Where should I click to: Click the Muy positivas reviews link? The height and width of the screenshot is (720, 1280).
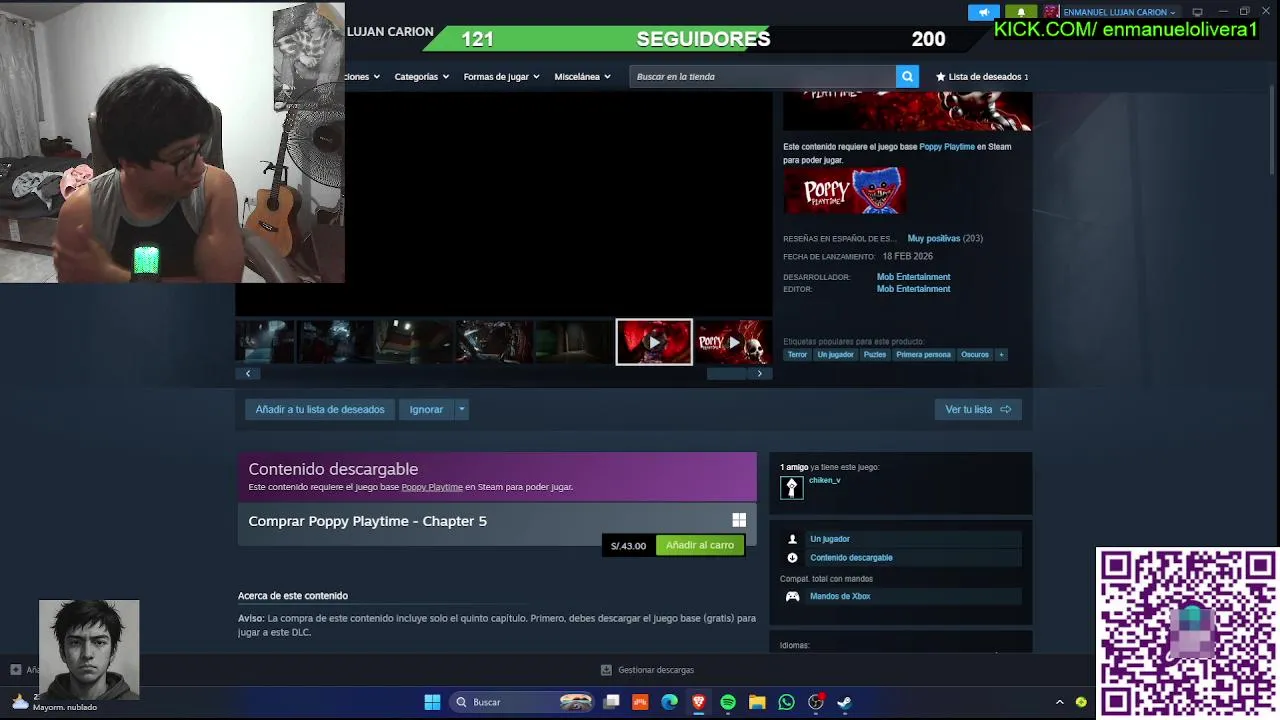934,238
